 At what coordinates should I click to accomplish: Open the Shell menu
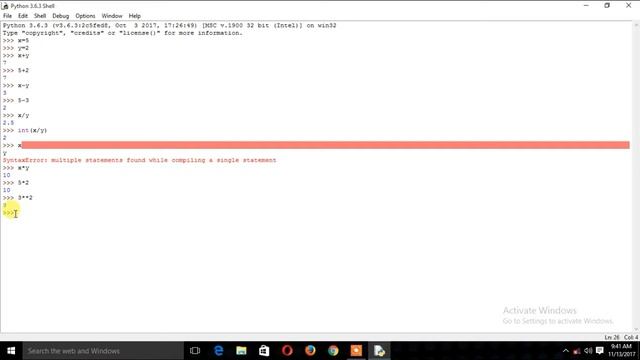tap(40, 16)
